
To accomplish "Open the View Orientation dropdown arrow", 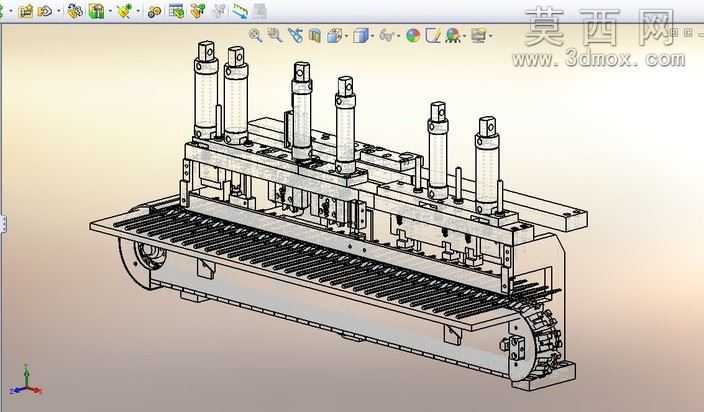I will 346,36.
